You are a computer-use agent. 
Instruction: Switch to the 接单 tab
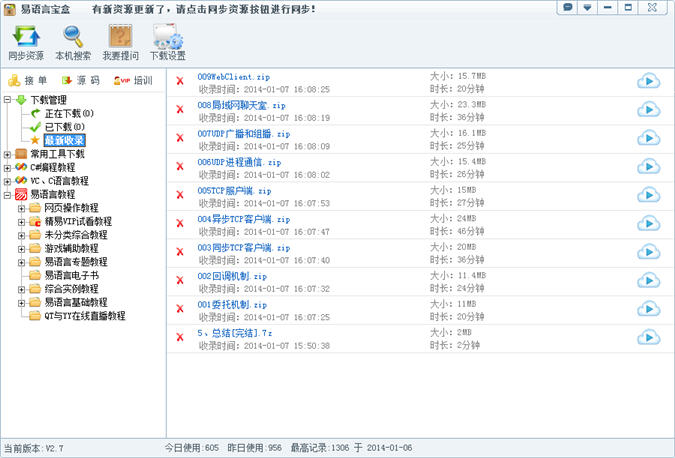(28, 80)
